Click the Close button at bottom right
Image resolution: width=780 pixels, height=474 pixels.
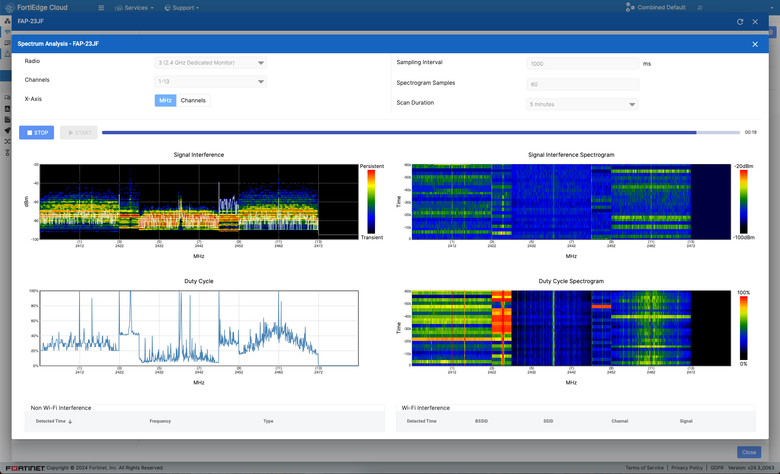(749, 452)
